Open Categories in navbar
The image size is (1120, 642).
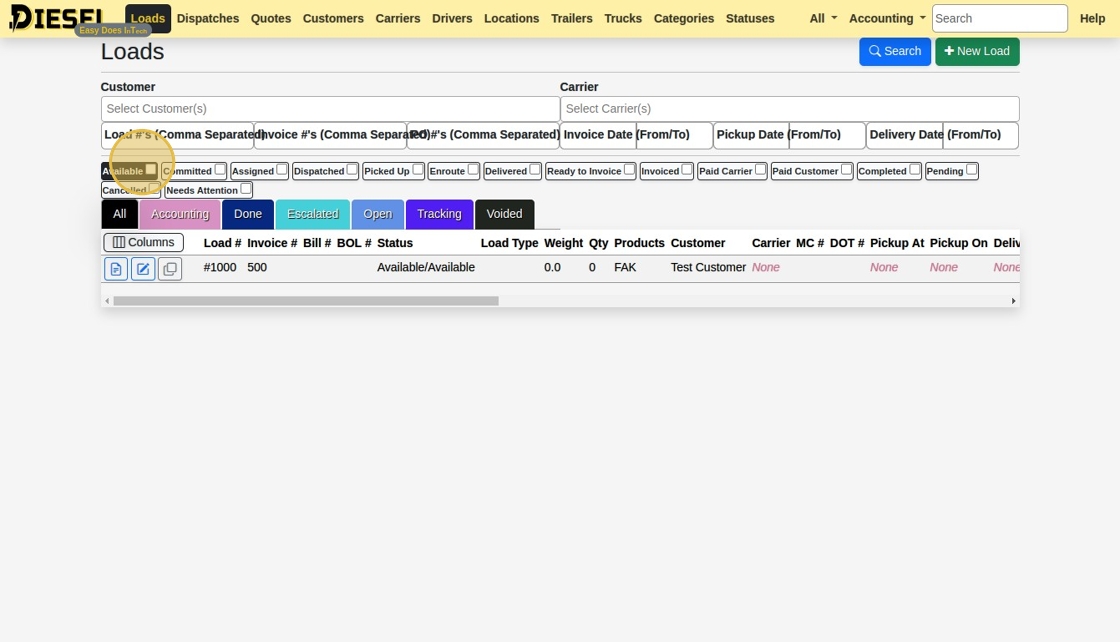click(x=684, y=19)
